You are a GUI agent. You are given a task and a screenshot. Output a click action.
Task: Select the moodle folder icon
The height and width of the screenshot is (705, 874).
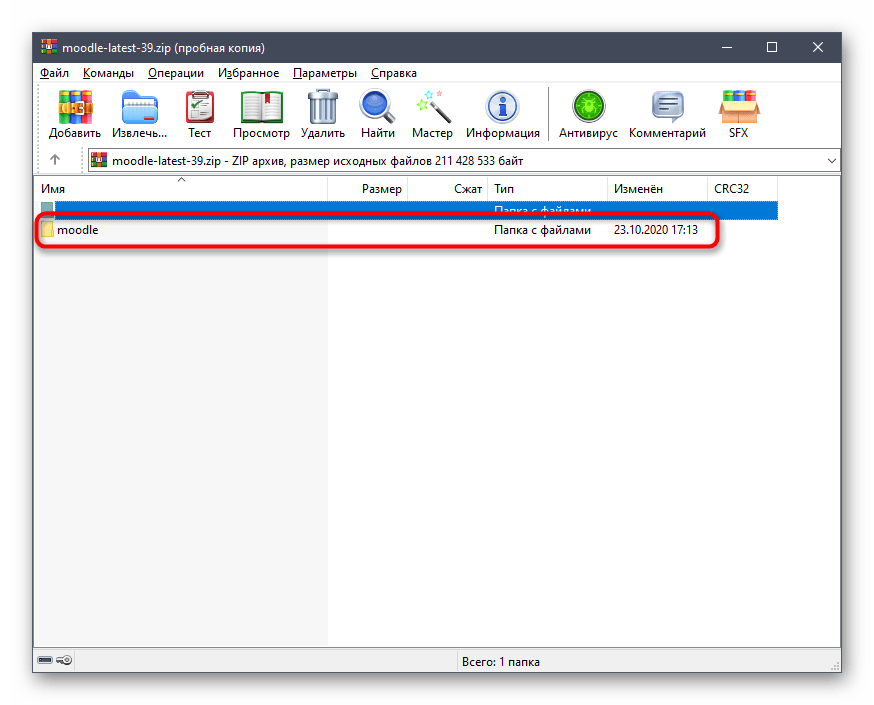pos(47,229)
